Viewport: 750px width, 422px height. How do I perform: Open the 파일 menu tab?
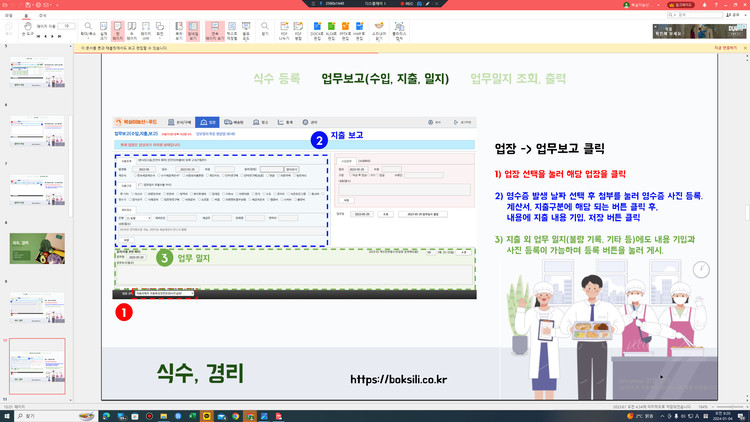point(9,15)
